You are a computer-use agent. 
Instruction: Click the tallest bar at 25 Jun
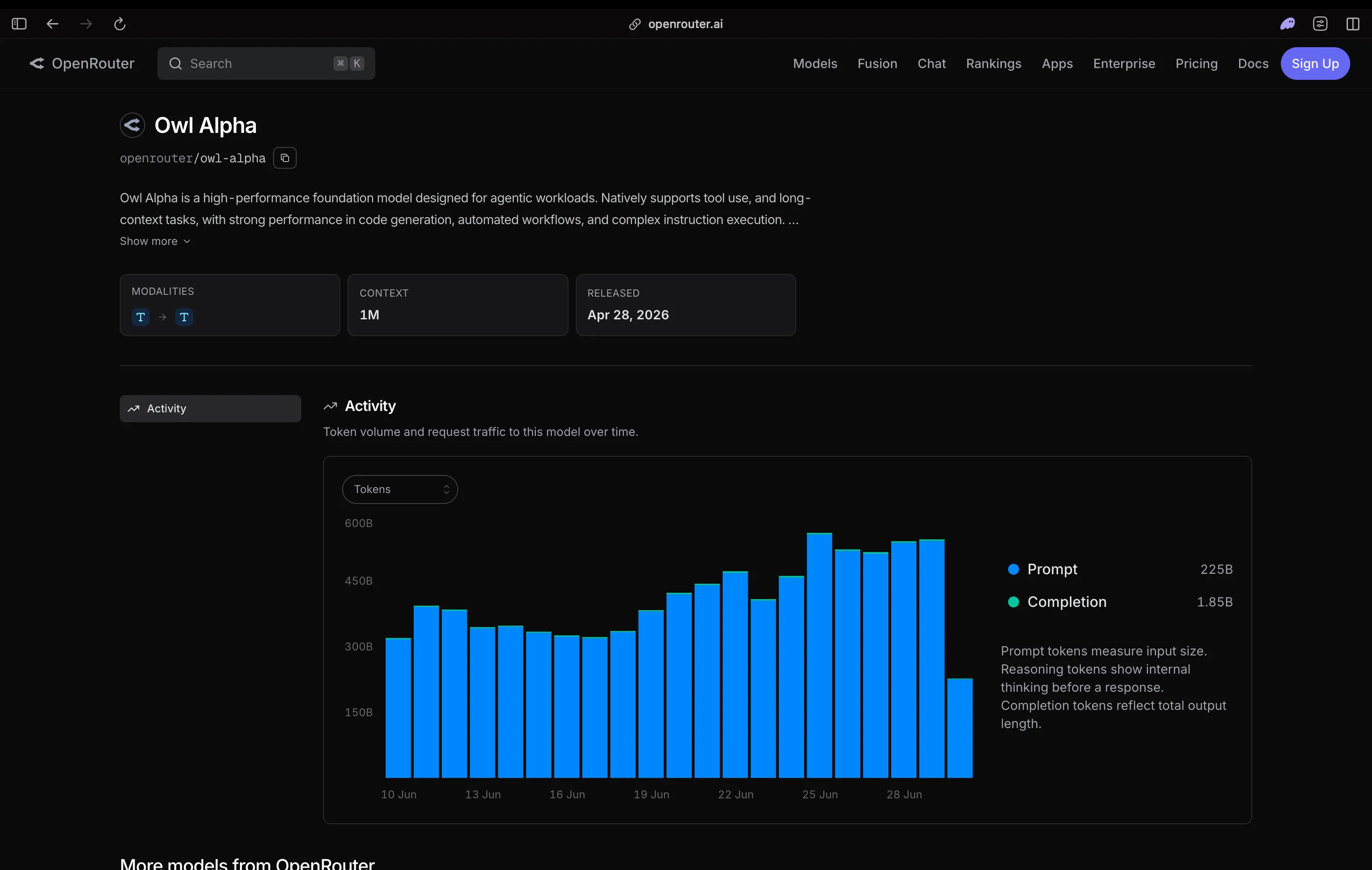(x=819, y=655)
